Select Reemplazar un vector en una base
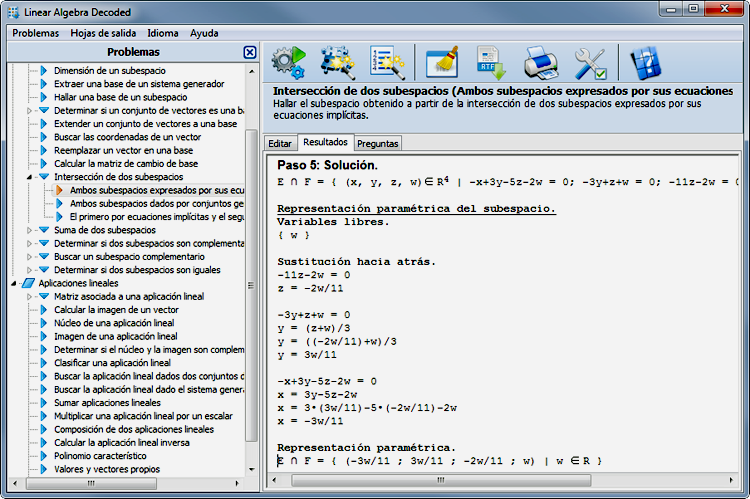The height and width of the screenshot is (499, 750). tap(123, 150)
